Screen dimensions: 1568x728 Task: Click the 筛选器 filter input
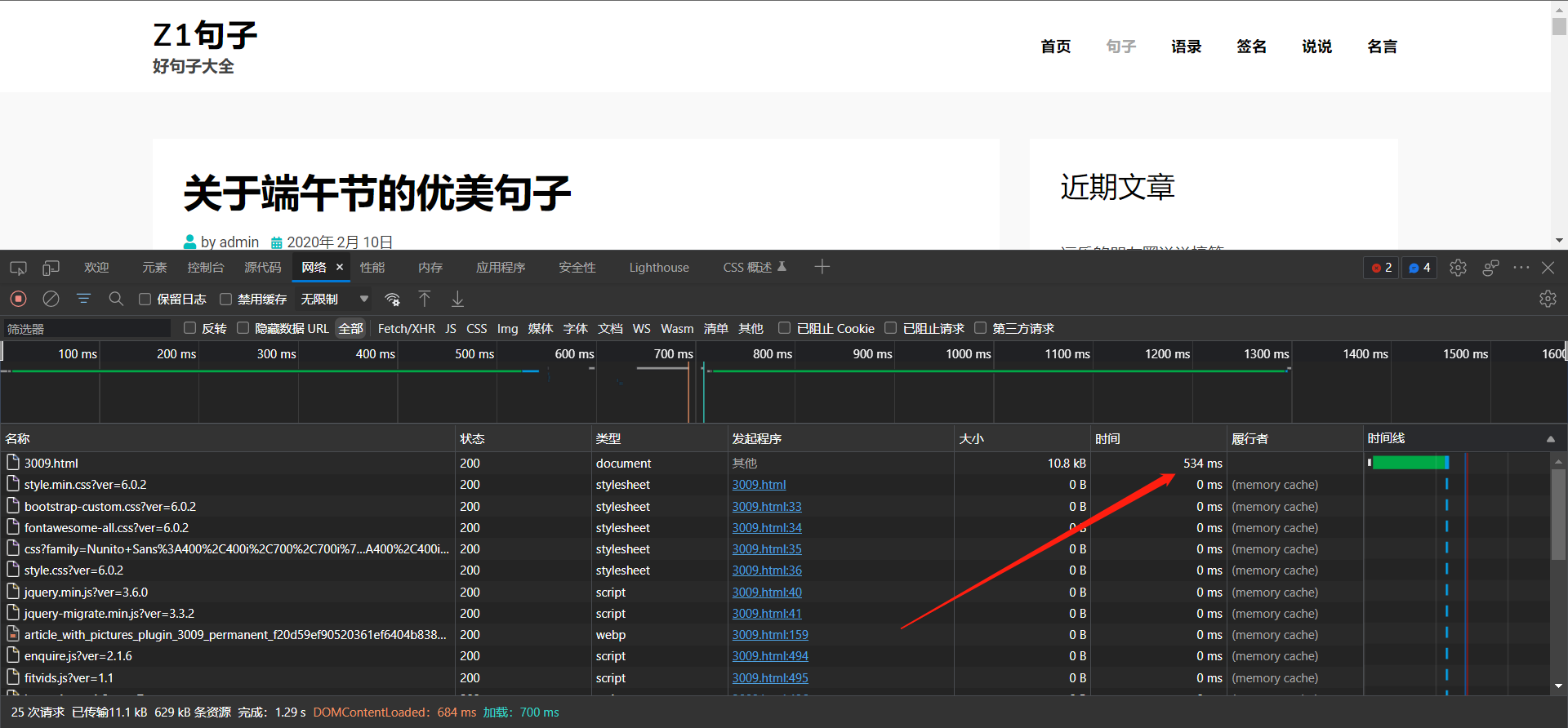pos(87,329)
